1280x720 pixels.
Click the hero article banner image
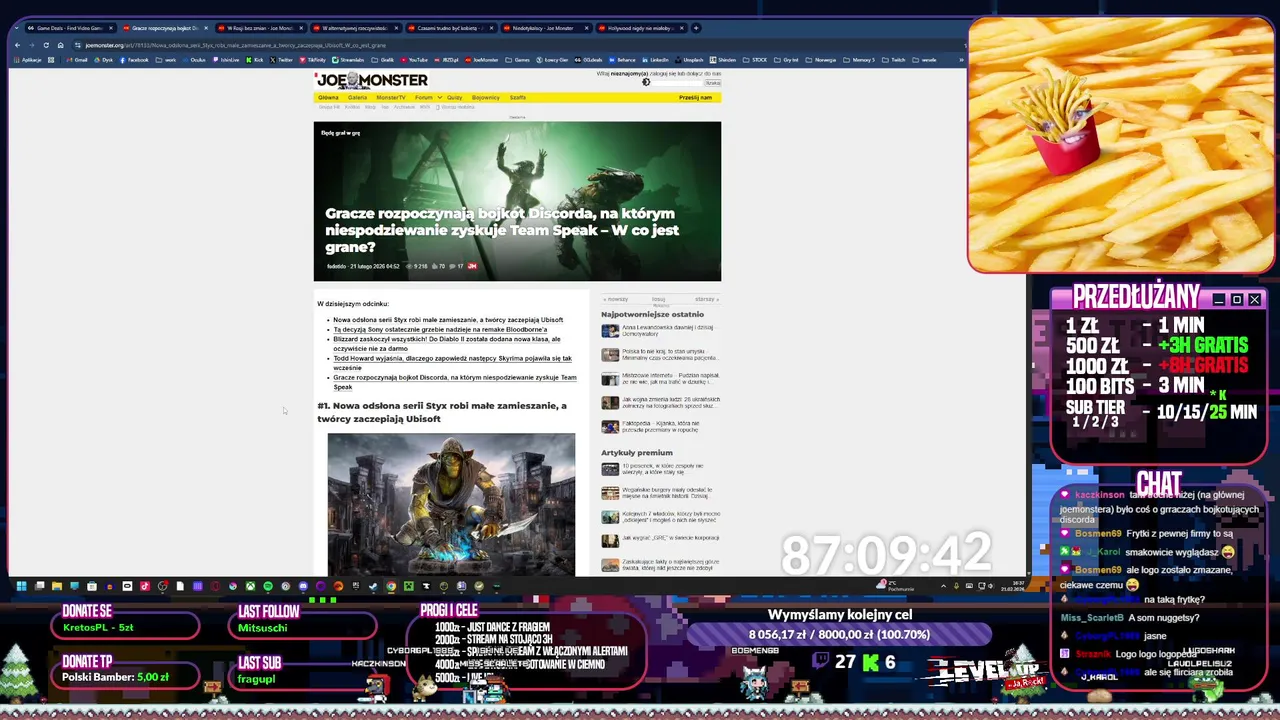click(517, 201)
